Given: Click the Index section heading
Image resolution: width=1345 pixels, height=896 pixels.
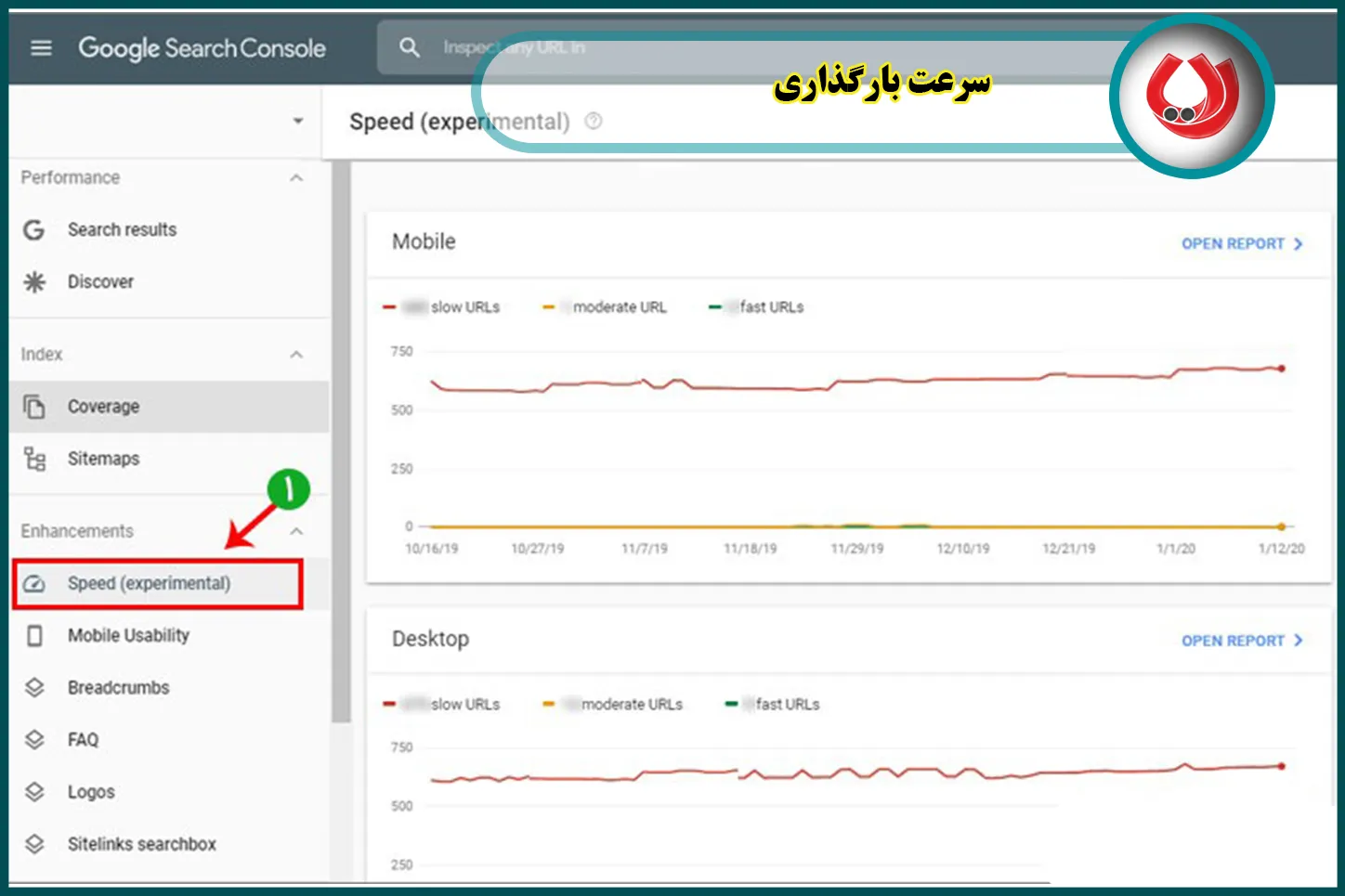Looking at the screenshot, I should click(x=42, y=354).
